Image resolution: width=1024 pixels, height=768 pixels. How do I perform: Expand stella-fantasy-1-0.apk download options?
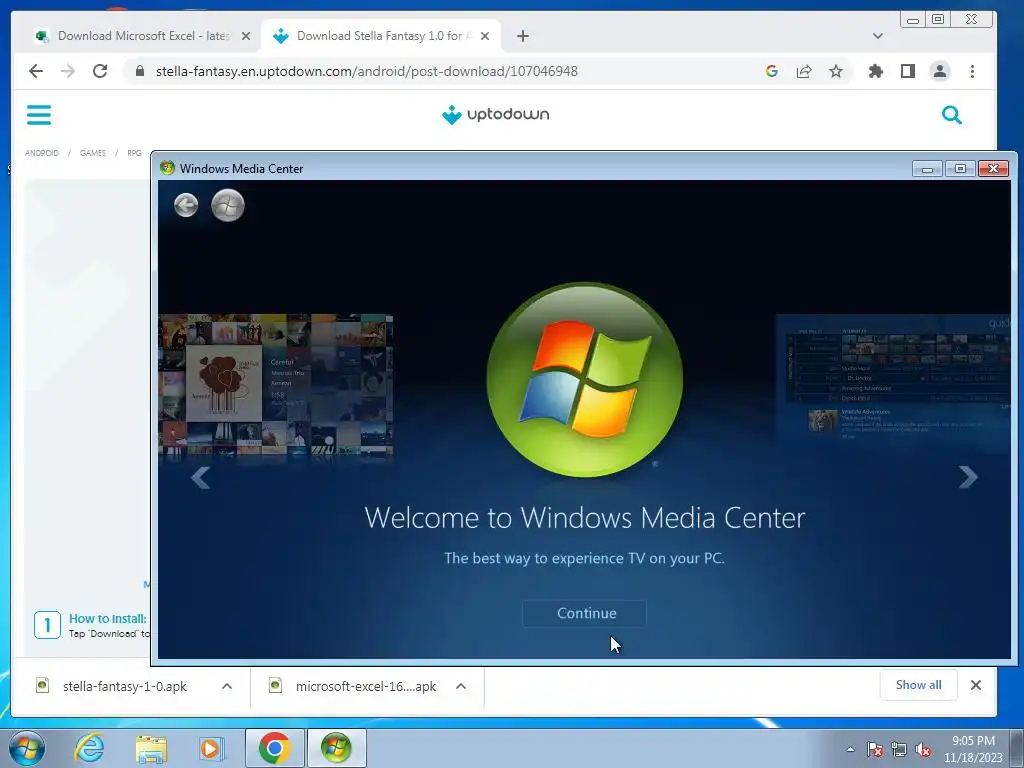point(227,686)
